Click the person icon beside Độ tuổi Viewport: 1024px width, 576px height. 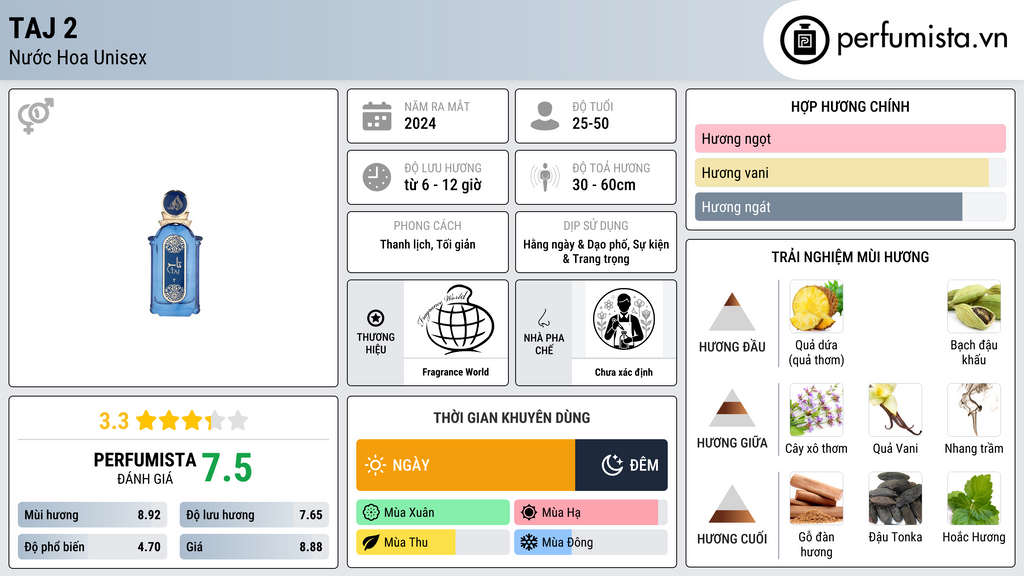tap(545, 116)
